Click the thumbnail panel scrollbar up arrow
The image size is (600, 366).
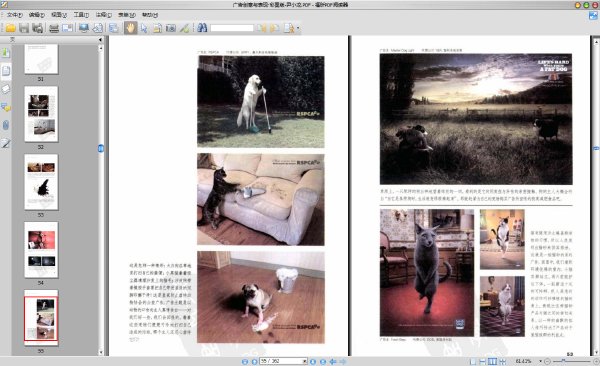101,48
